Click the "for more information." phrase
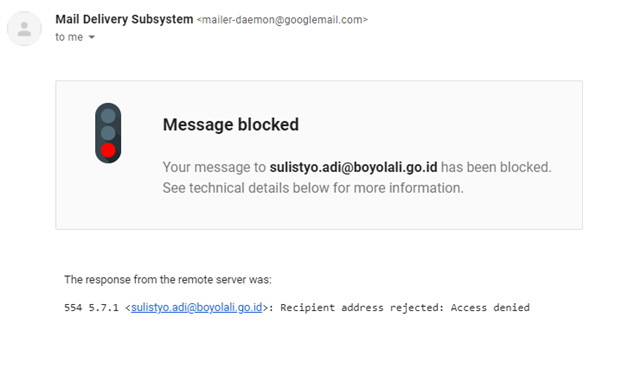The width and height of the screenshot is (640, 374). [398, 188]
